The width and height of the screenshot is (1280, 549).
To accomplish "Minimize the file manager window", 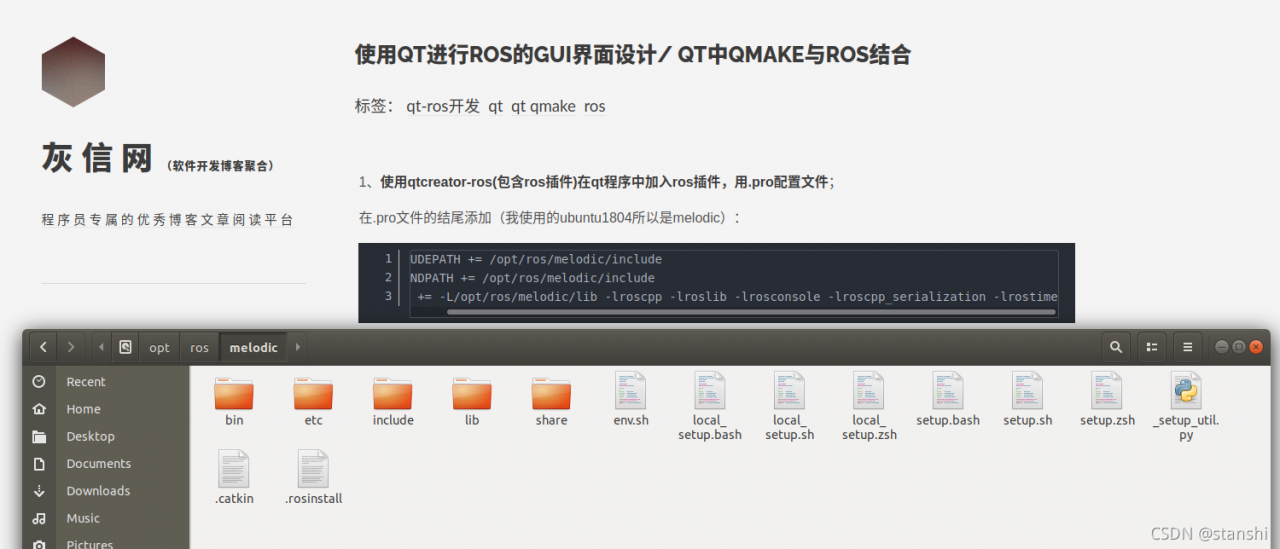I will (x=1222, y=347).
